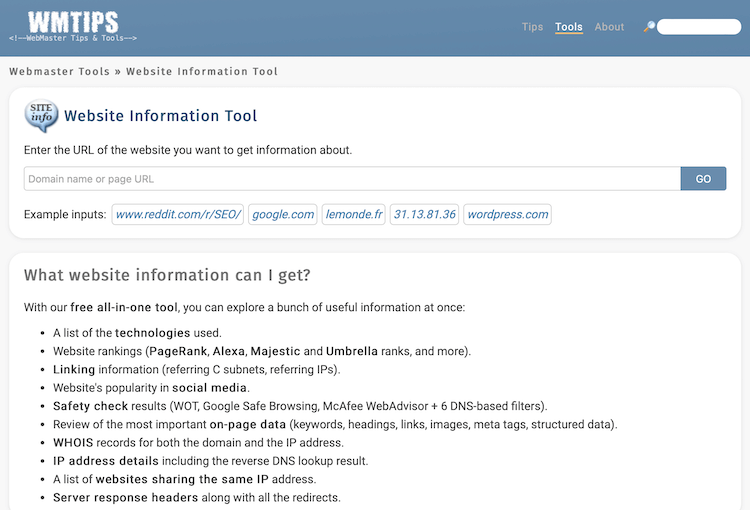The width and height of the screenshot is (750, 510).
Task: Open Webmaster Tools in the breadcrumb
Action: coord(59,72)
